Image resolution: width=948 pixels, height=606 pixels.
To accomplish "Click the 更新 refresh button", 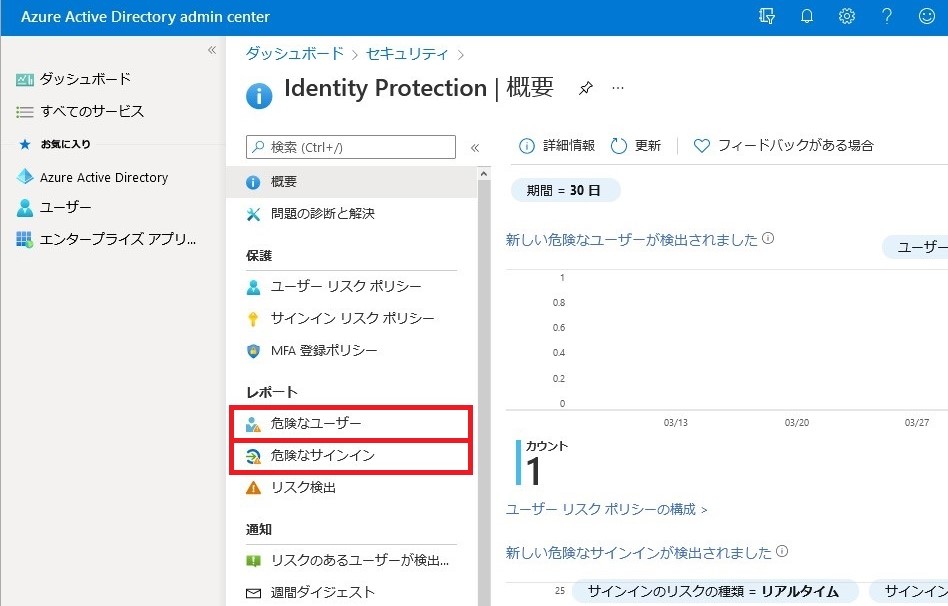I will click(x=635, y=146).
